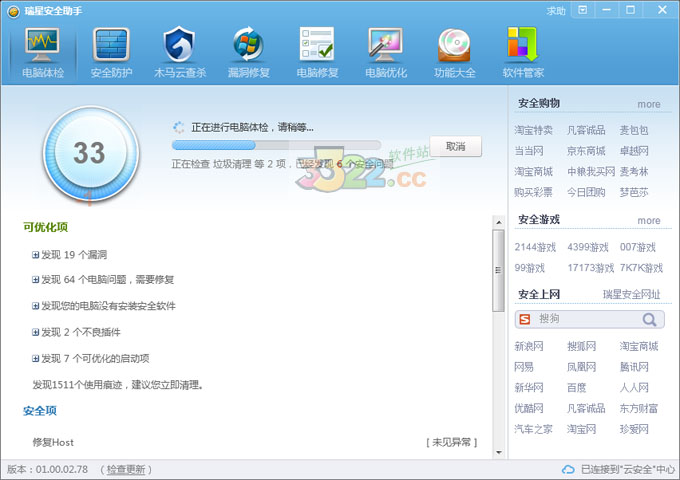Viewport: 680px width, 480px height.
Task: Click 求助 help link in title bar
Action: pos(556,11)
